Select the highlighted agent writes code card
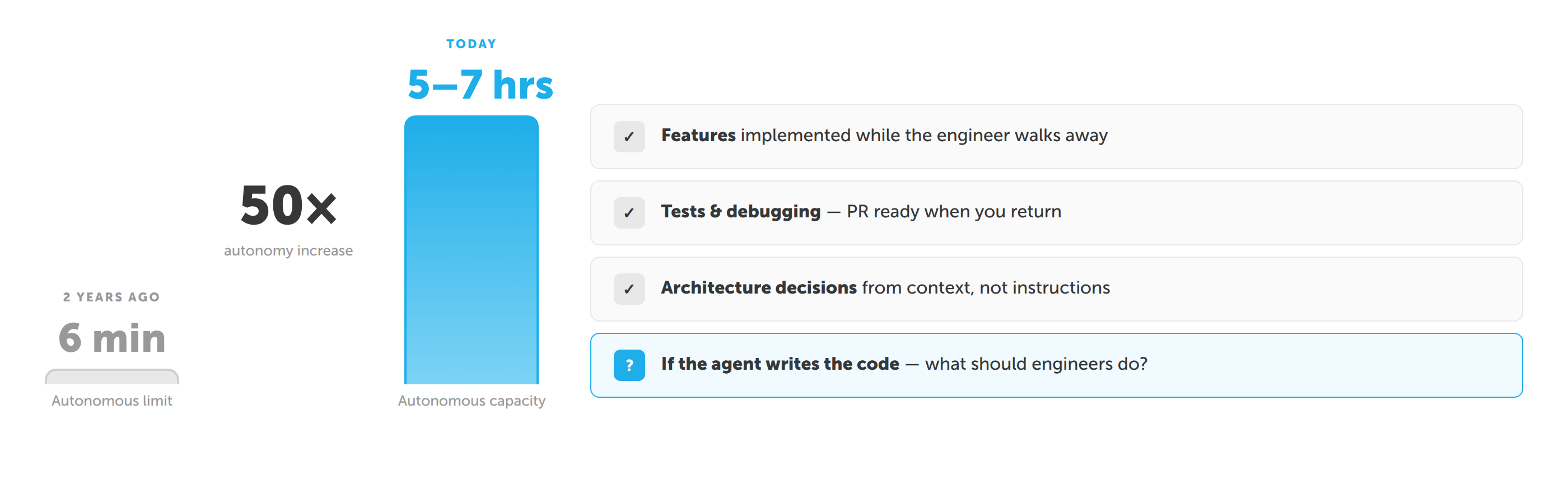 click(x=1056, y=365)
